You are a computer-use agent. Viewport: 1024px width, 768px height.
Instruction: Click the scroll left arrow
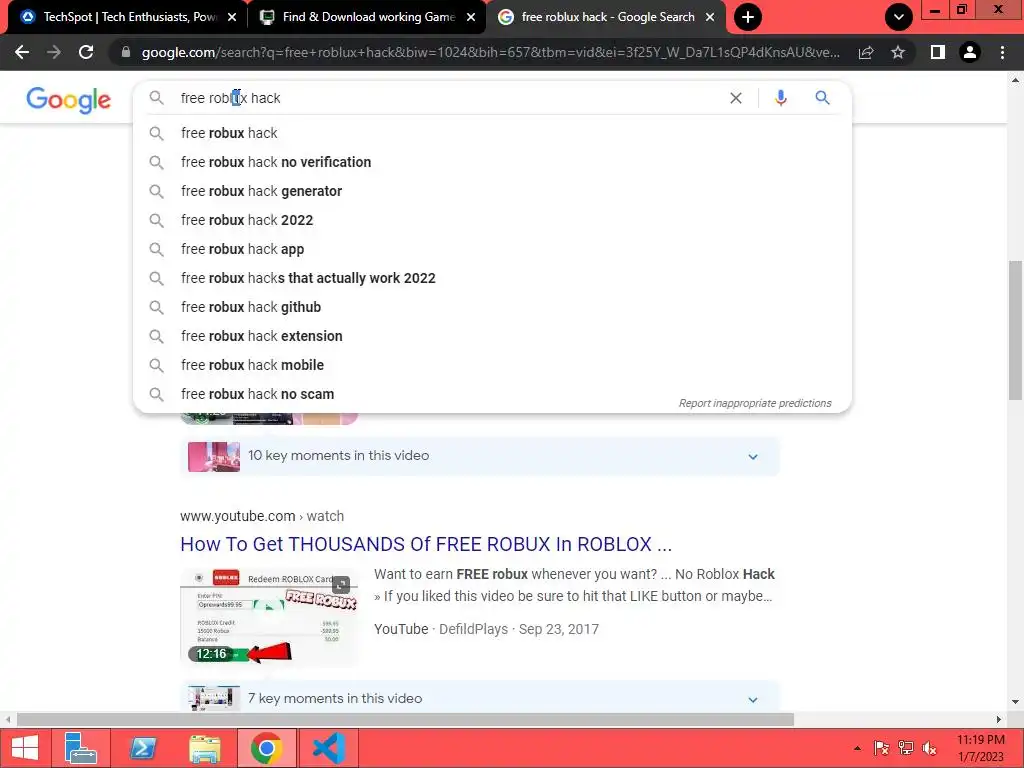[x=7, y=720]
